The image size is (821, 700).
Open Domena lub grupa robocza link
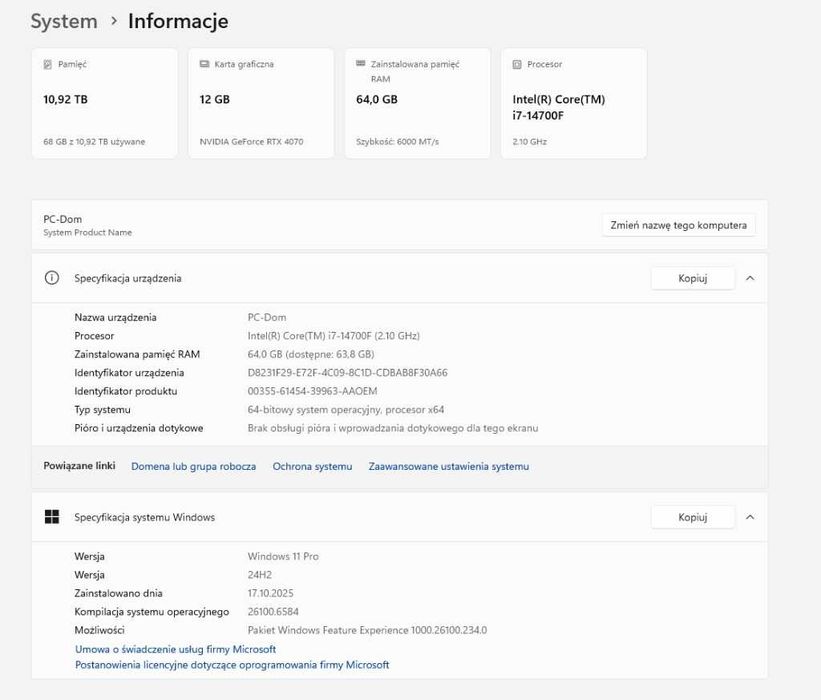[194, 466]
